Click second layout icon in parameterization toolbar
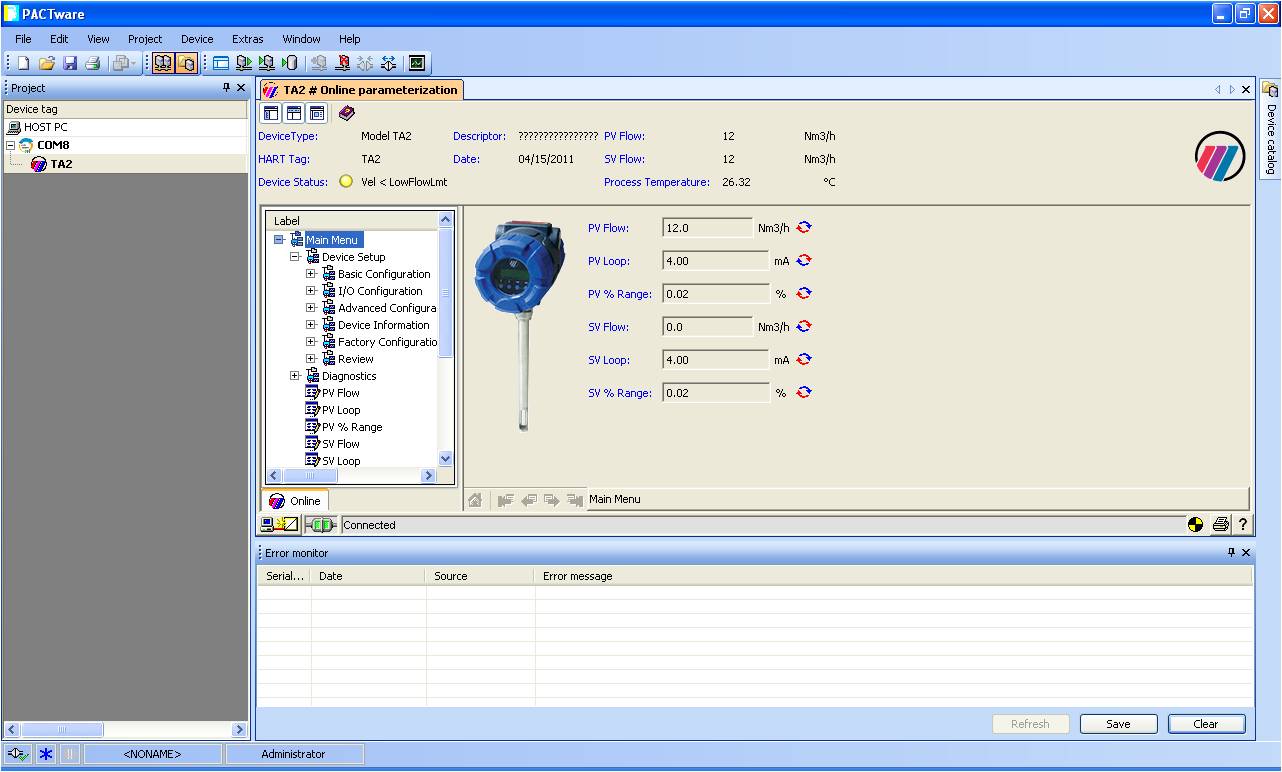 click(294, 113)
